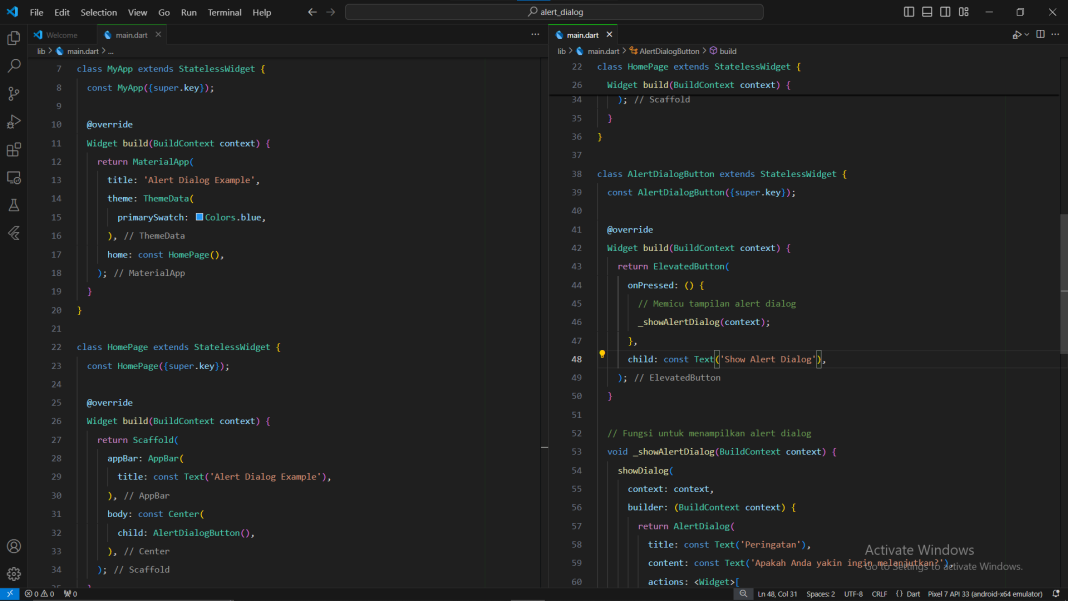The height and width of the screenshot is (601, 1068).
Task: Open the Explorer file view
Action: 13,37
